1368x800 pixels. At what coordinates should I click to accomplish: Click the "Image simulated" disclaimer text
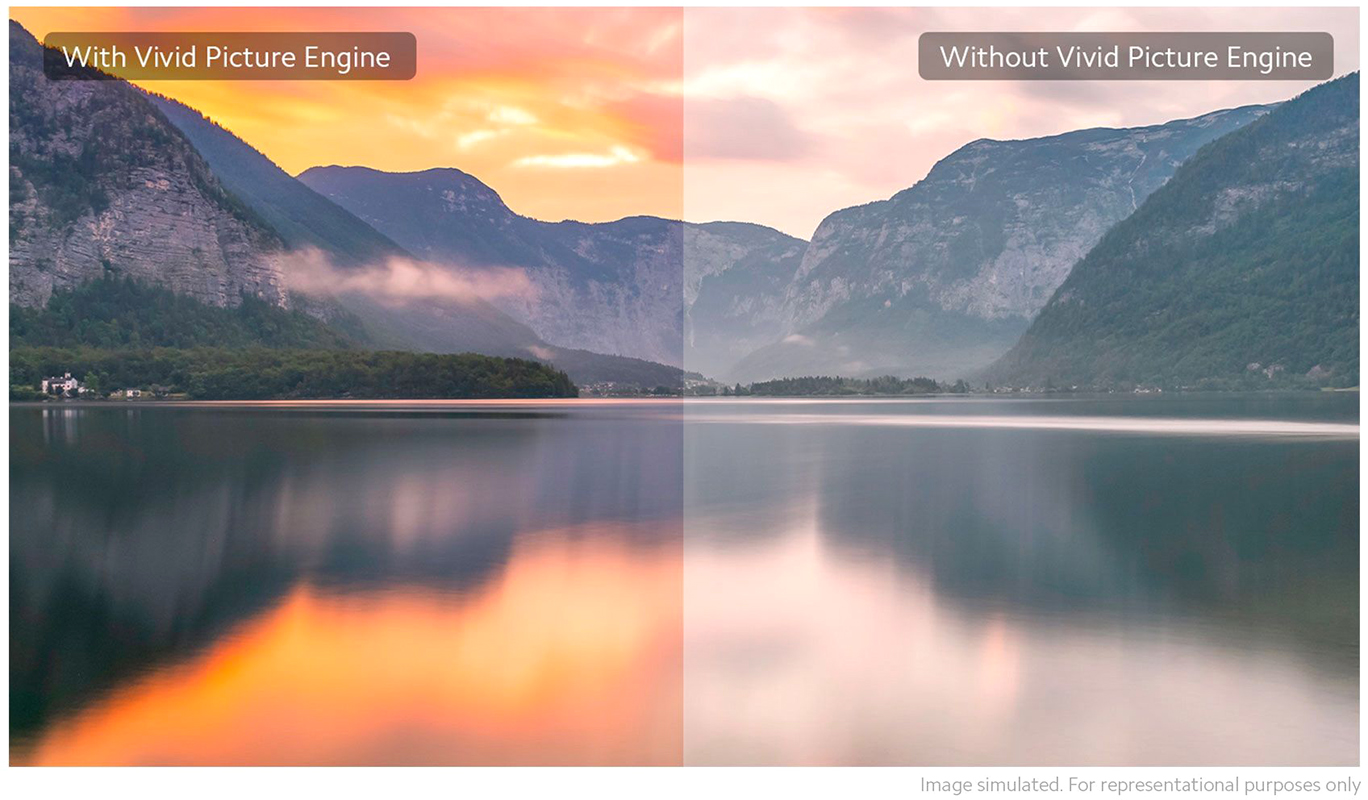tap(1140, 784)
